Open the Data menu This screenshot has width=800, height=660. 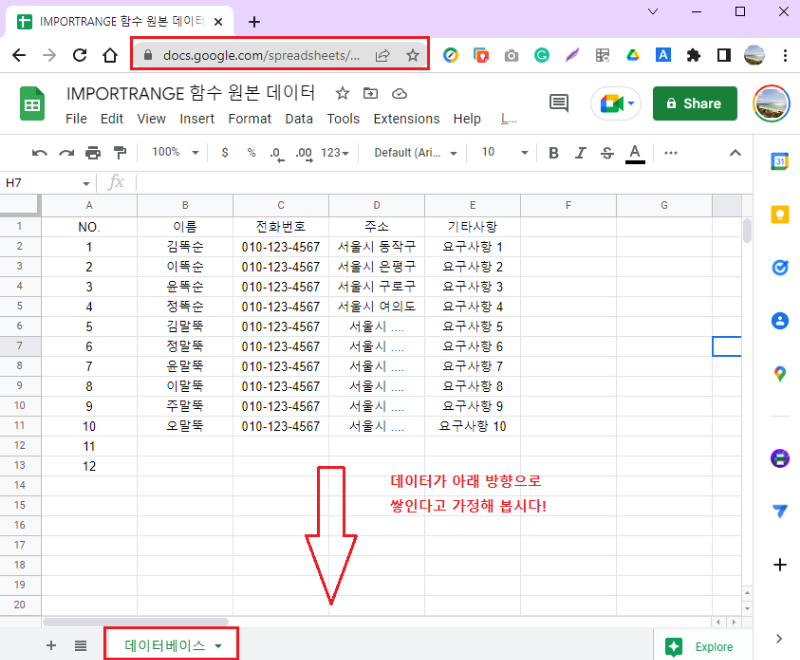[298, 118]
